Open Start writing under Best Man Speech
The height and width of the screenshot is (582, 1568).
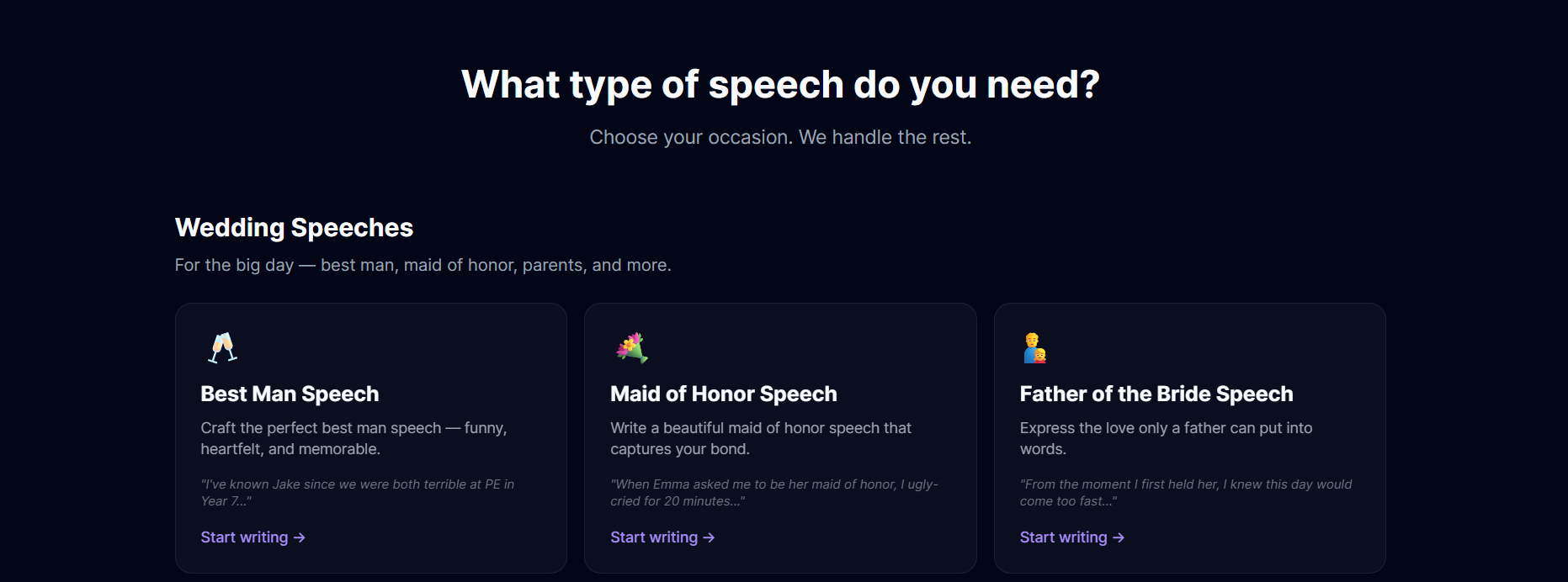[252, 537]
